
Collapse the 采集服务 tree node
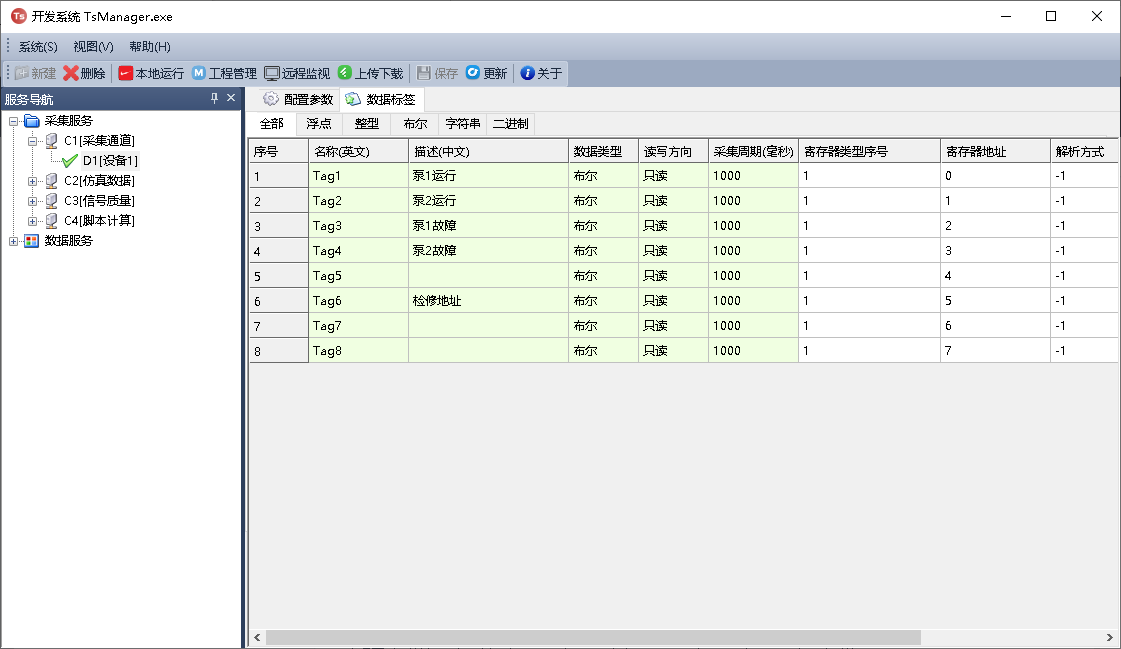coord(14,121)
